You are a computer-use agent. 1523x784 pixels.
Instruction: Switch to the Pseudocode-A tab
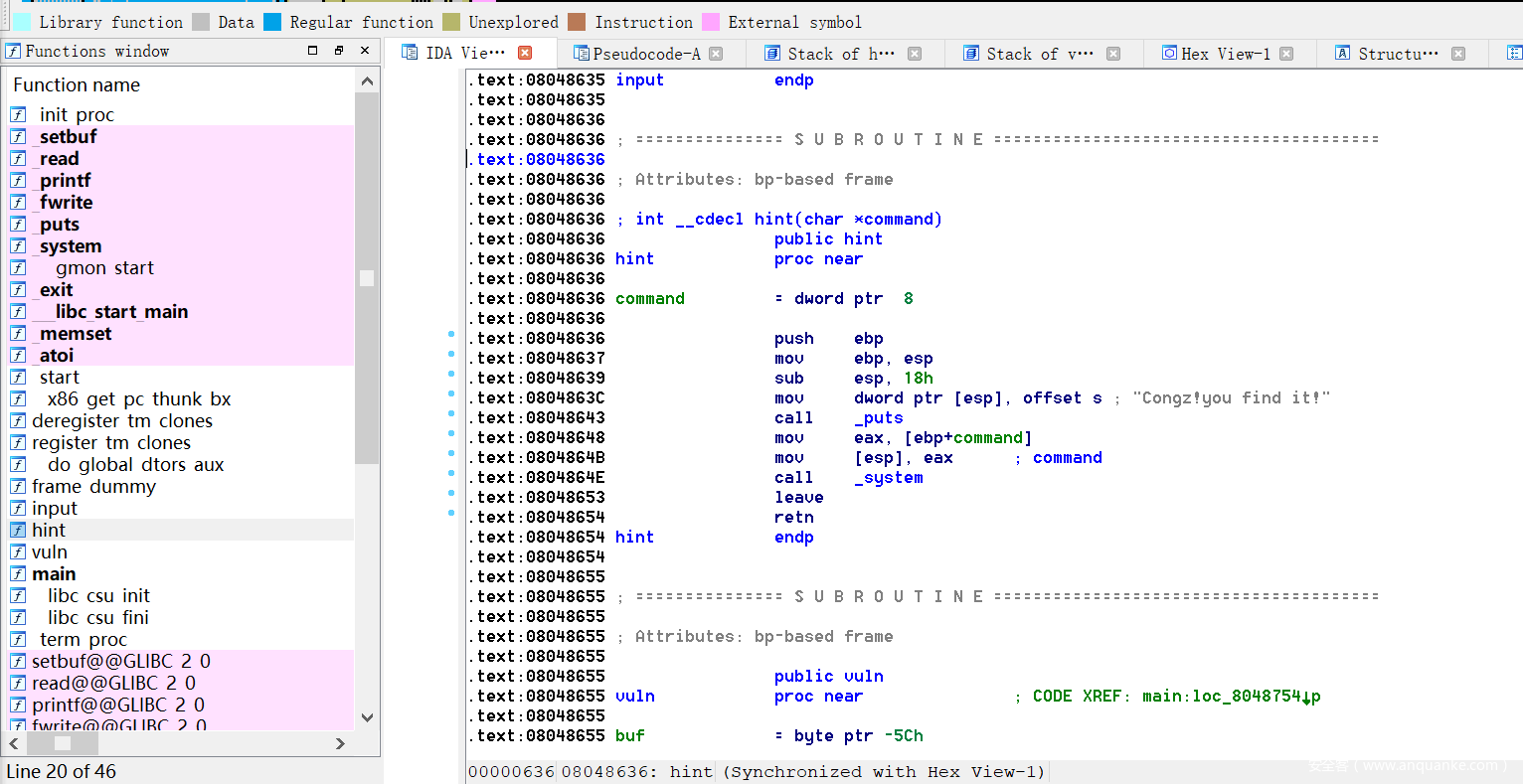645,54
